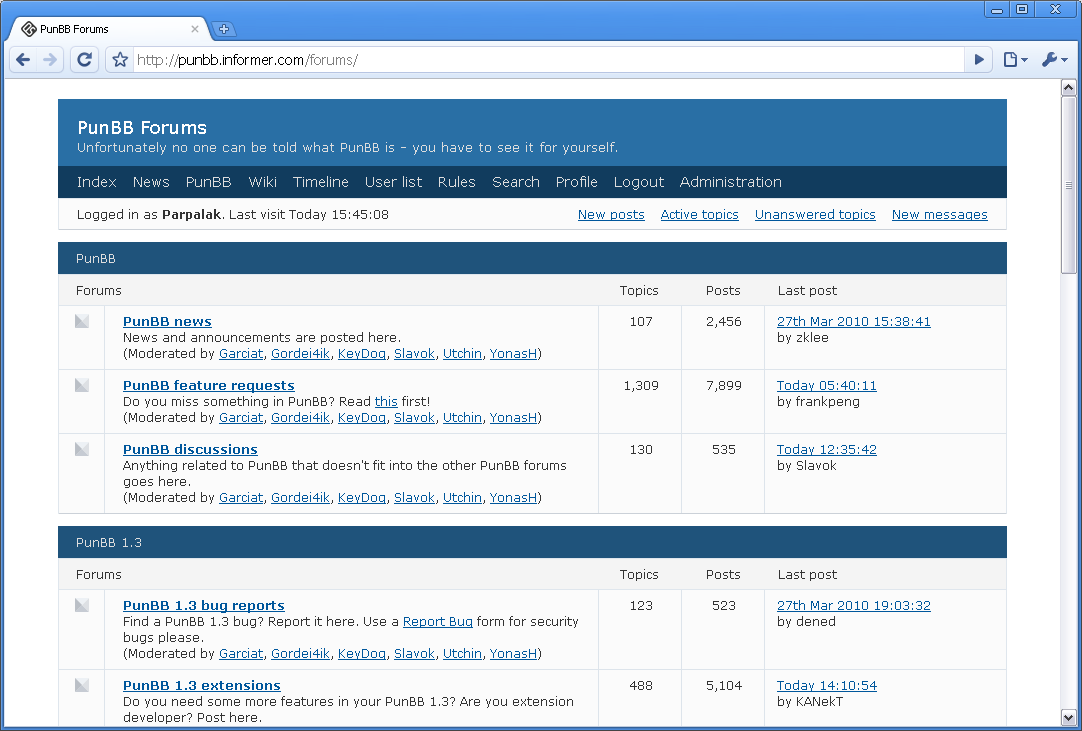
Task: Click the Active topics link
Action: 700,215
